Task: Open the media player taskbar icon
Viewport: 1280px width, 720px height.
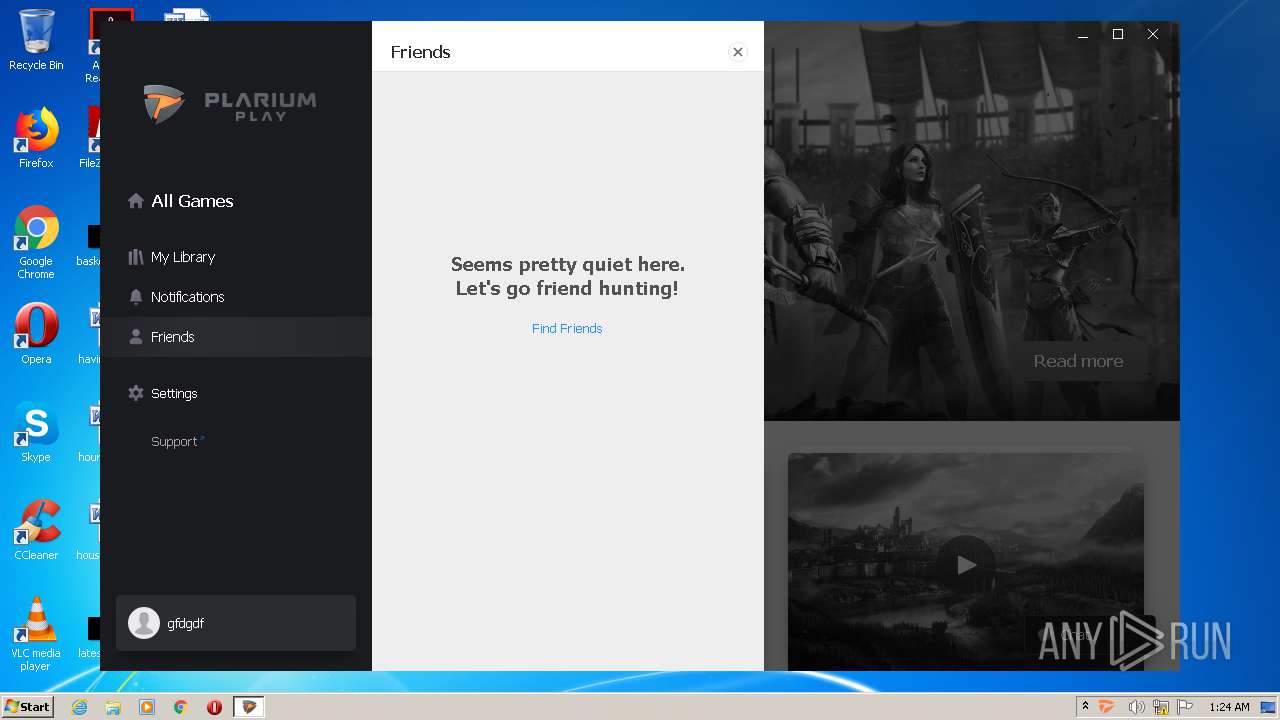Action: [147, 707]
